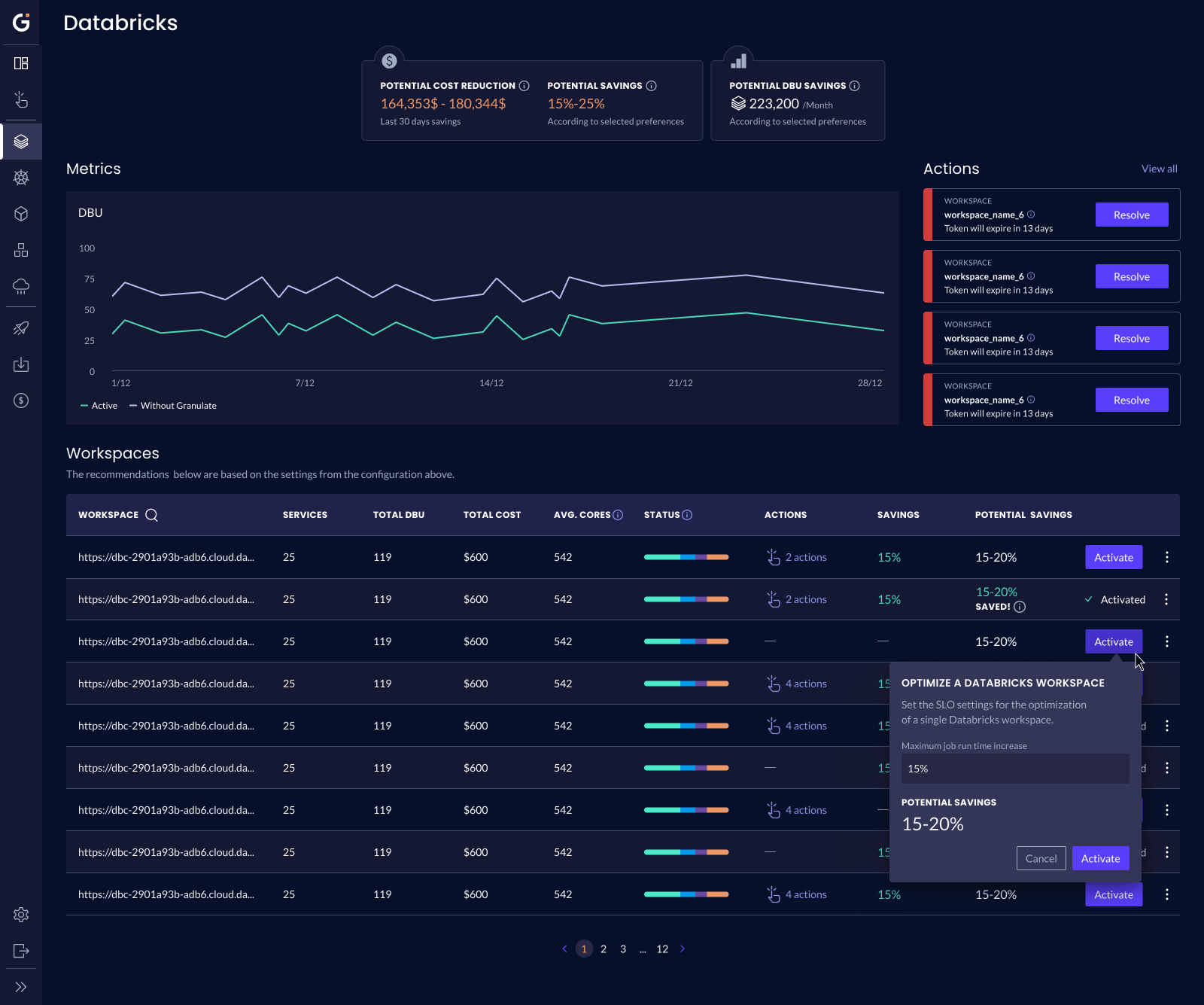The width and height of the screenshot is (1204, 1005).
Task: Open page 12 in the pagination
Action: tap(662, 949)
